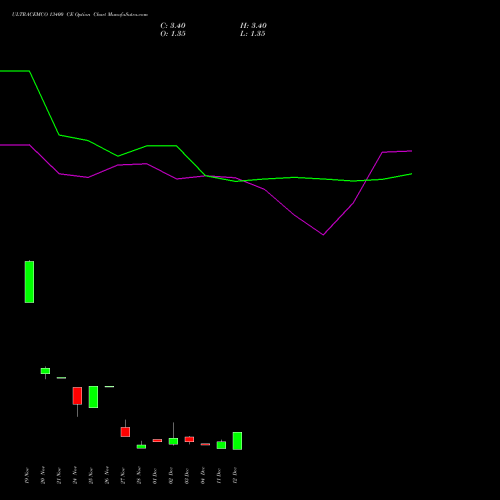The width and height of the screenshot is (500, 500).
Task: Click the last green candle above 12 Dec
Action: tap(237, 441)
